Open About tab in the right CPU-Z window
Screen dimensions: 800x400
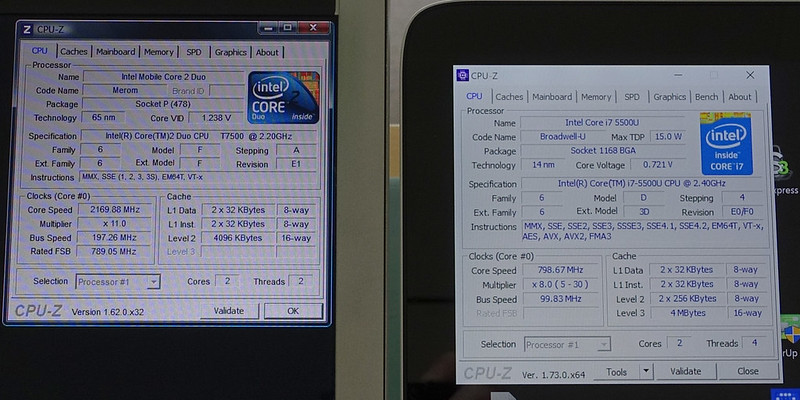pyautogui.click(x=740, y=96)
